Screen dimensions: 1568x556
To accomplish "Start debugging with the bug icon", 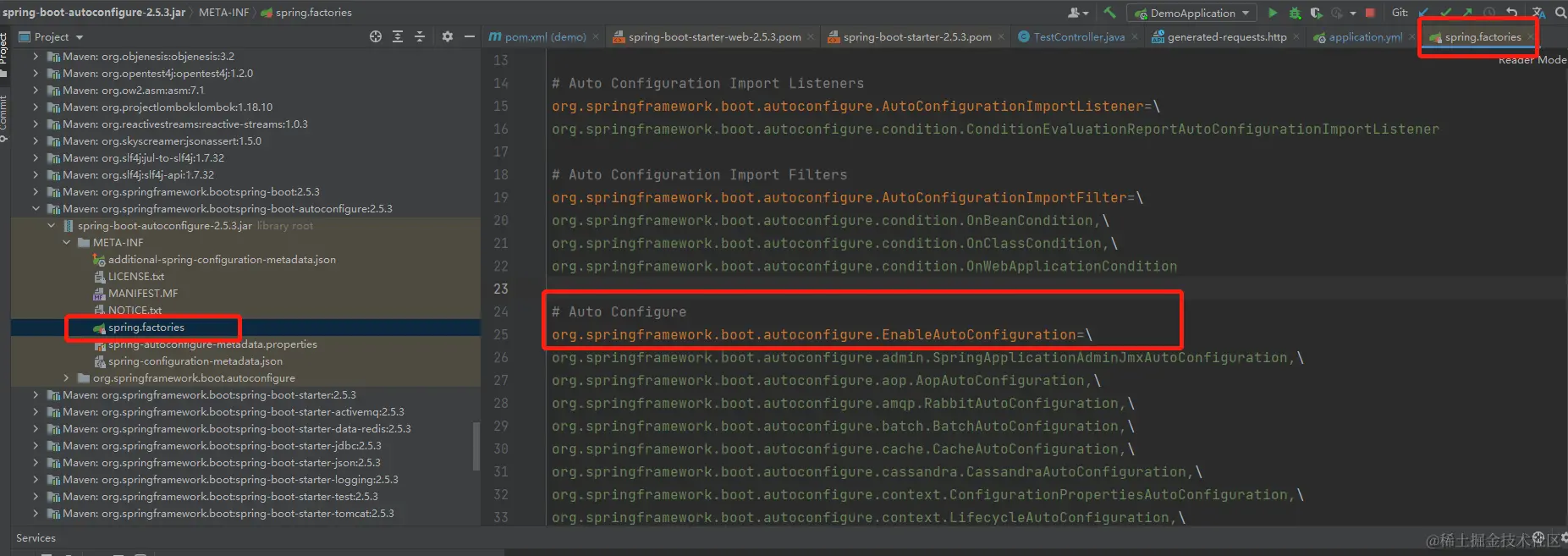I will (1295, 13).
